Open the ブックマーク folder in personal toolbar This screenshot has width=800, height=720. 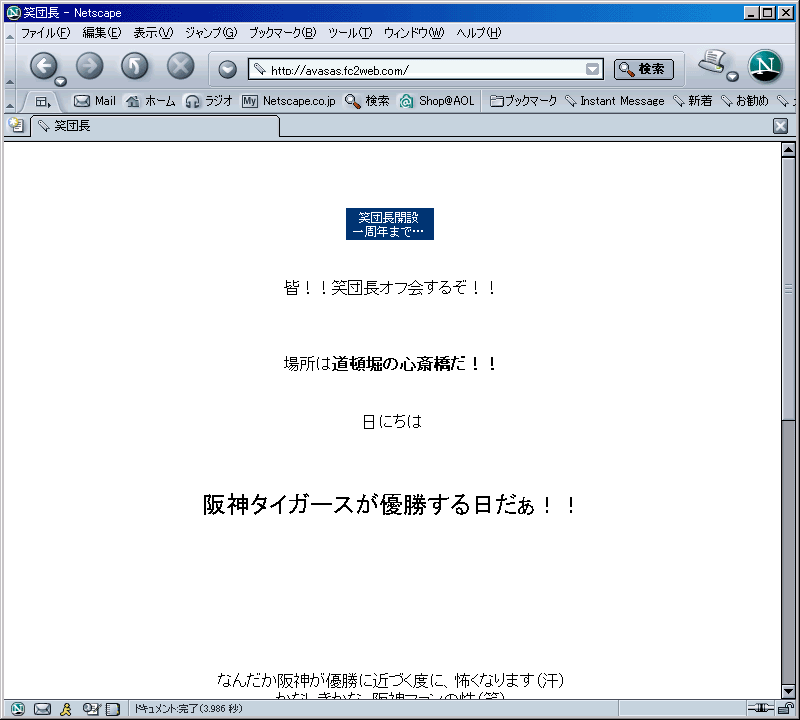tap(523, 101)
